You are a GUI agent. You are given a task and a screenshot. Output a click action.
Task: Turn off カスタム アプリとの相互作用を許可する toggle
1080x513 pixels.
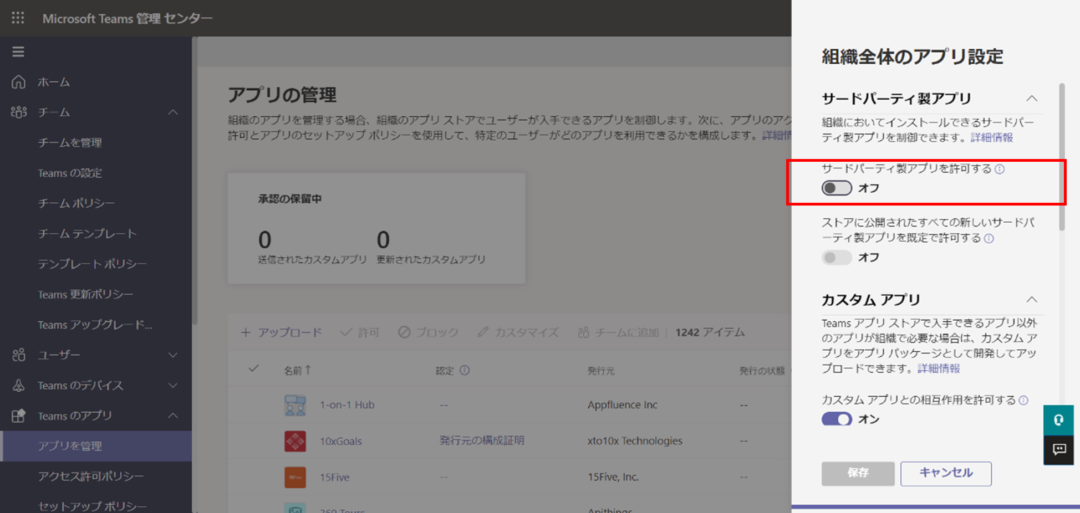click(x=836, y=419)
